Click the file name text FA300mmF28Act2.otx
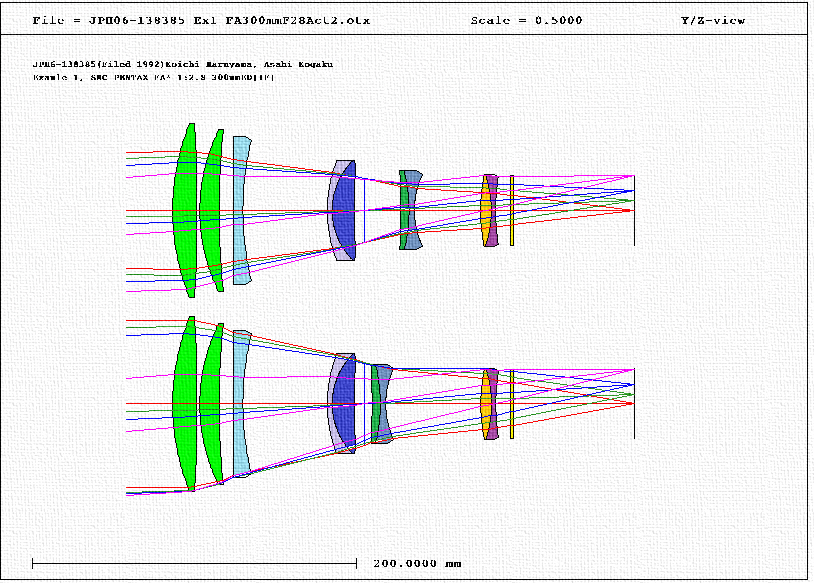The image size is (814, 583). [297, 21]
